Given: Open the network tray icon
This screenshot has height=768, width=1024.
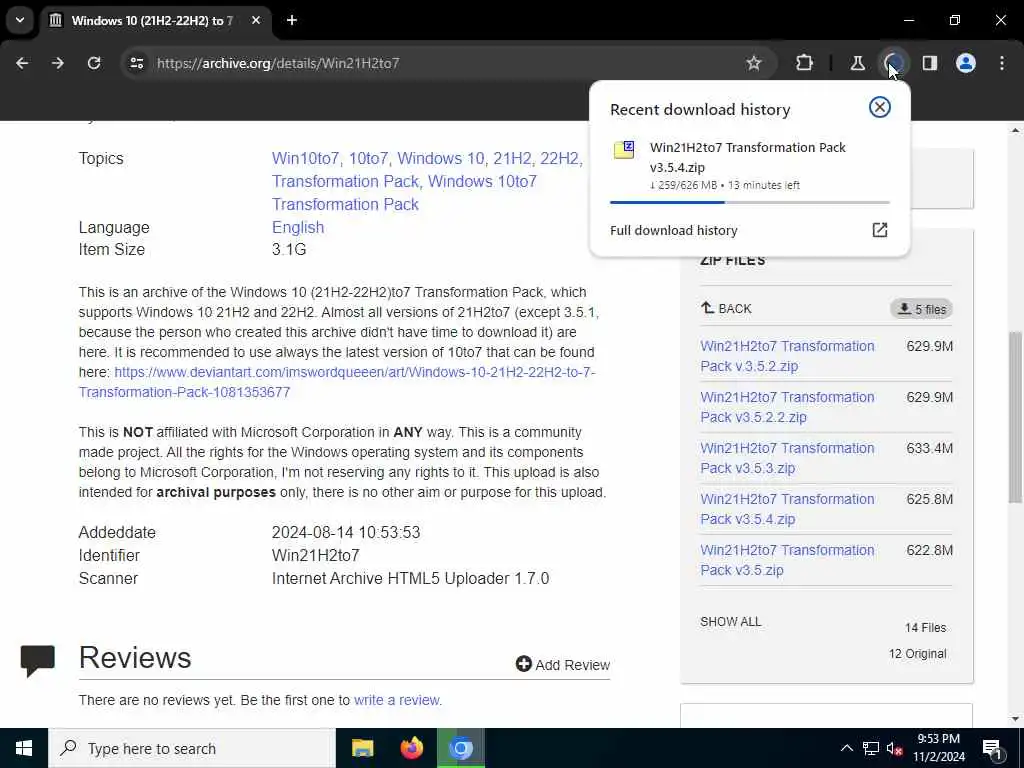Looking at the screenshot, I should [x=871, y=748].
